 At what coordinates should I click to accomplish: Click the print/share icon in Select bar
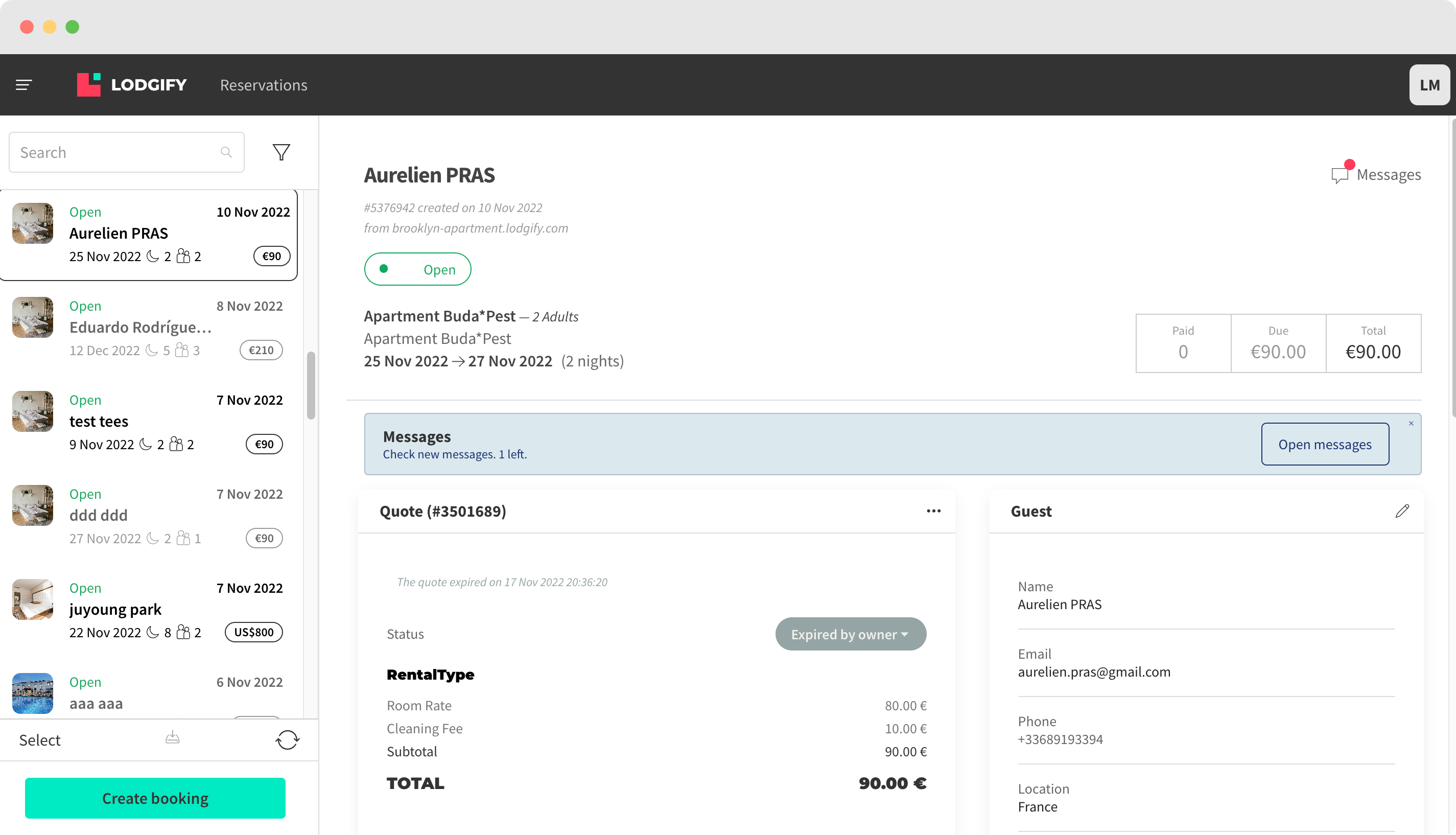tap(172, 740)
